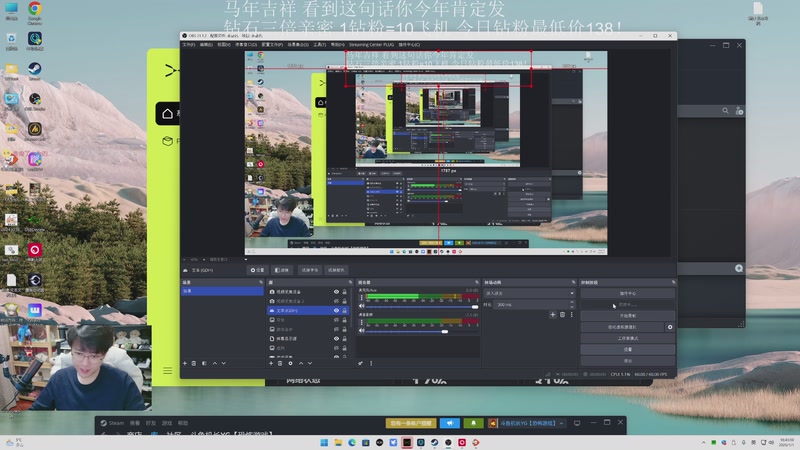This screenshot has height=450, width=800.
Task: Remove the transition with the transitions dock trash icon
Action: (x=562, y=315)
